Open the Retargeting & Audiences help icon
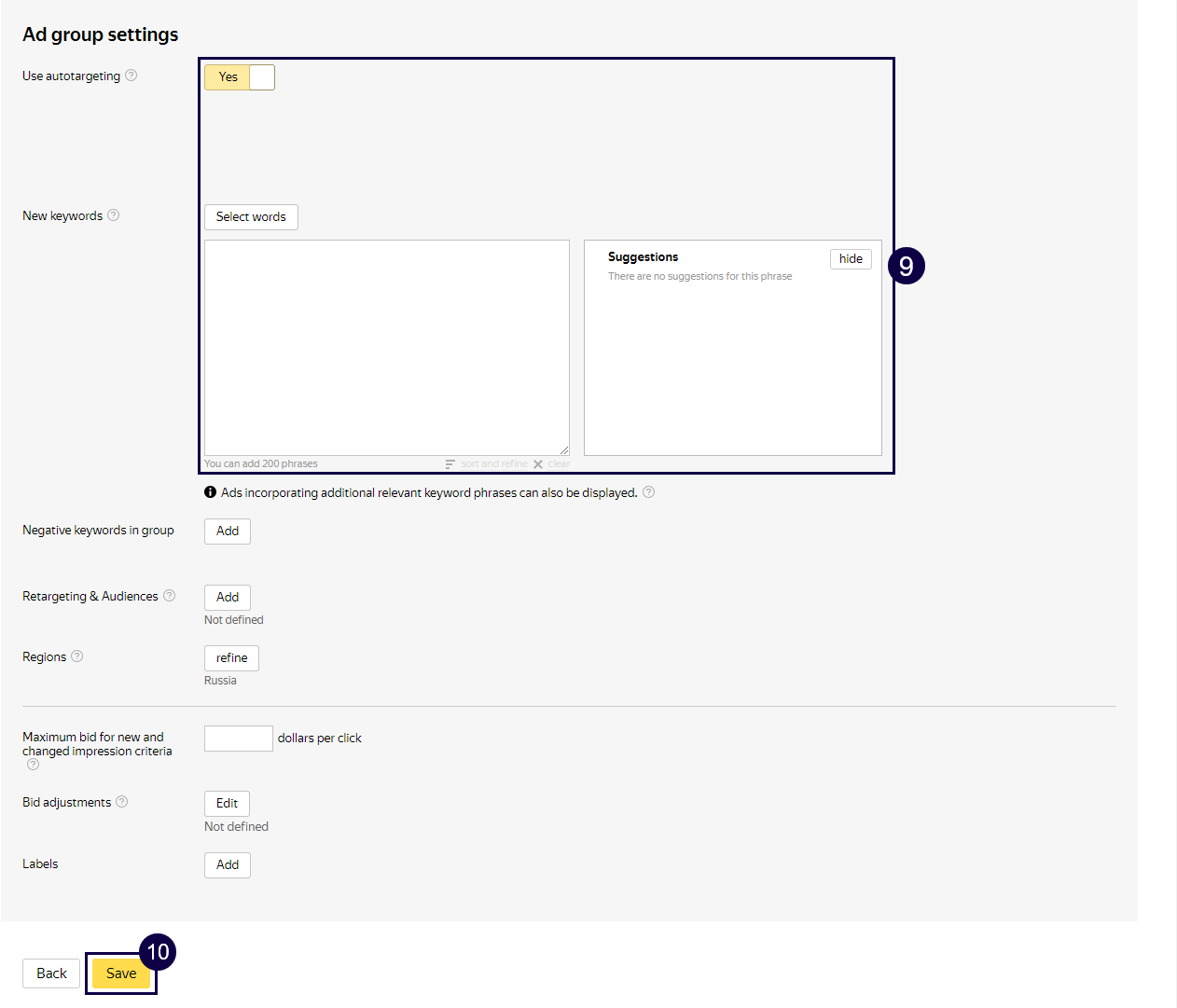The image size is (1177, 1008). click(169, 596)
